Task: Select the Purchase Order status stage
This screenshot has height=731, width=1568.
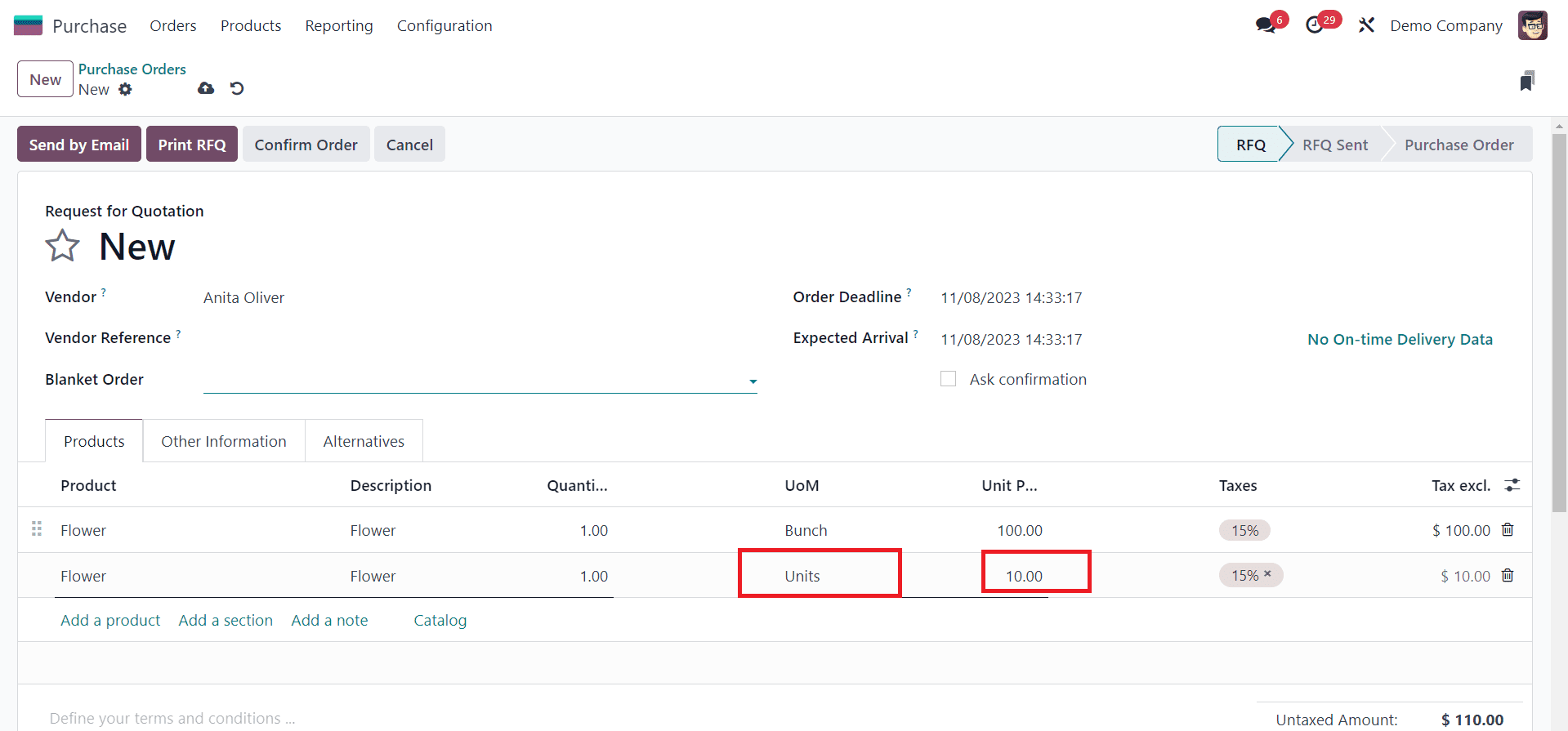Action: pyautogui.click(x=1459, y=144)
